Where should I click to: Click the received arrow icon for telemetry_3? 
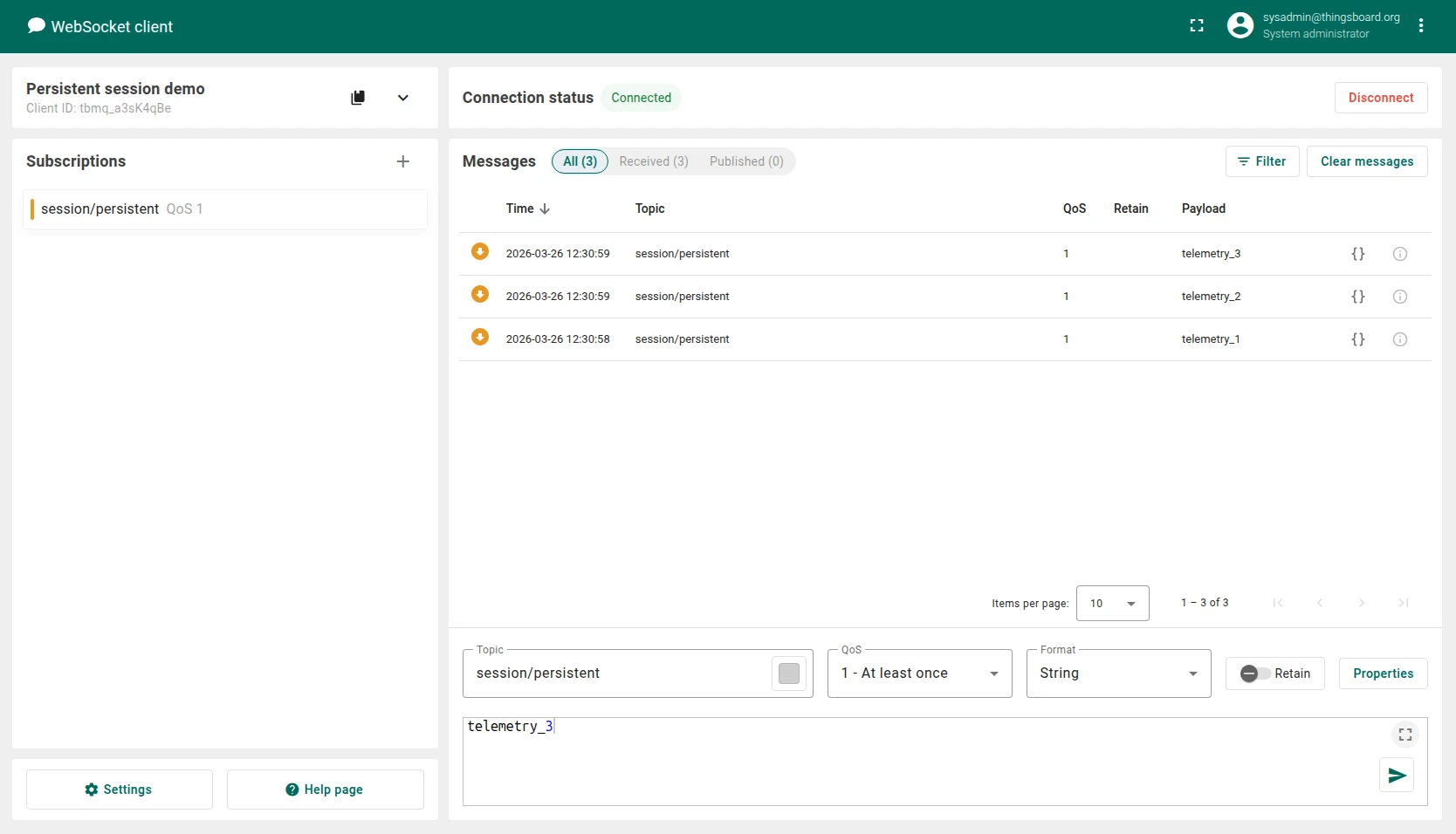coord(480,251)
